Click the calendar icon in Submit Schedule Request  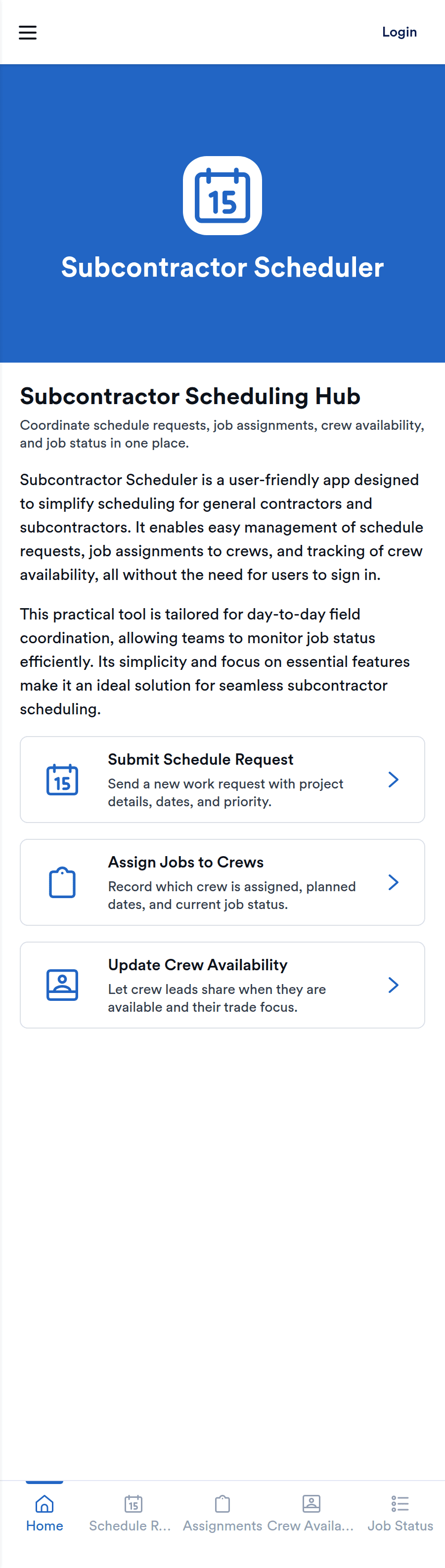62,779
